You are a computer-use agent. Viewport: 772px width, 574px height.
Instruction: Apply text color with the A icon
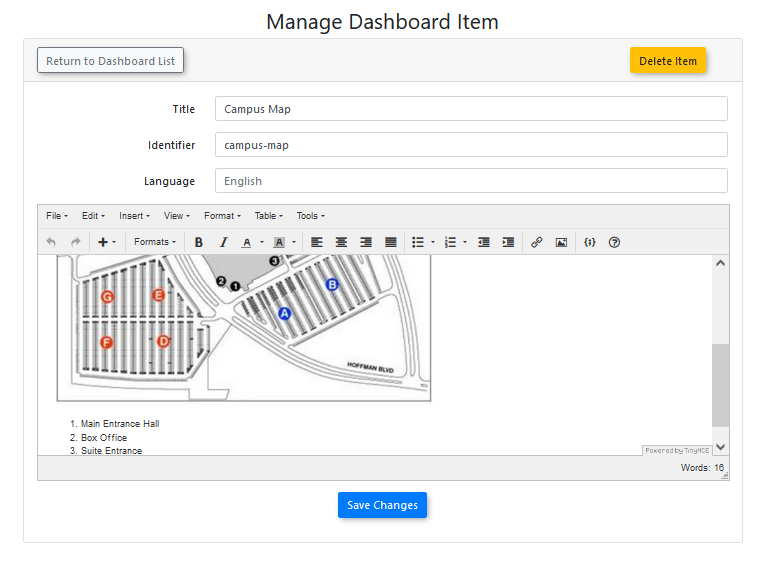pyautogui.click(x=247, y=242)
